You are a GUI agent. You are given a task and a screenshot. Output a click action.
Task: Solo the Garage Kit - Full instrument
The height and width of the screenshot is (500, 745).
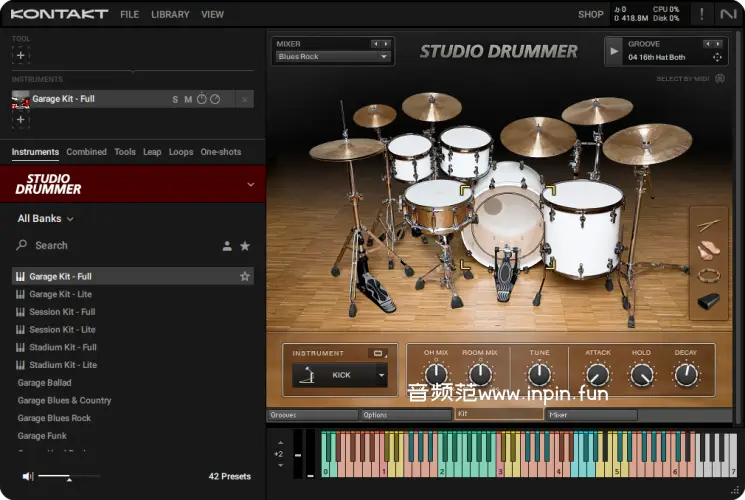pyautogui.click(x=175, y=99)
